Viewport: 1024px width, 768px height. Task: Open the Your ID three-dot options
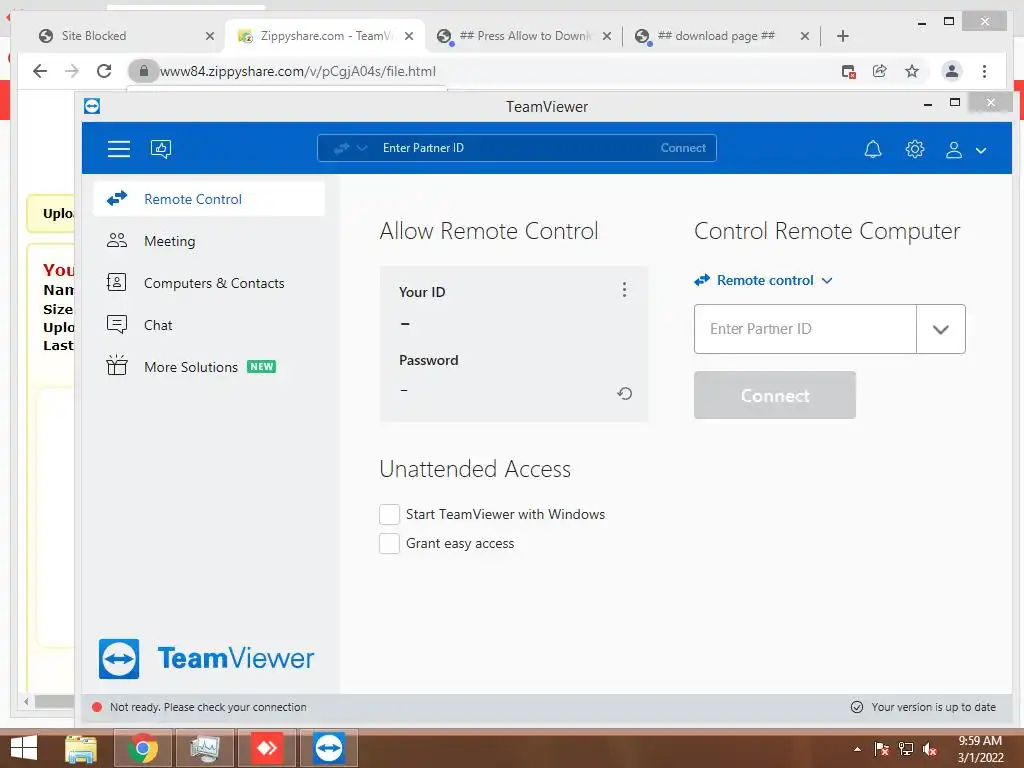[624, 289]
